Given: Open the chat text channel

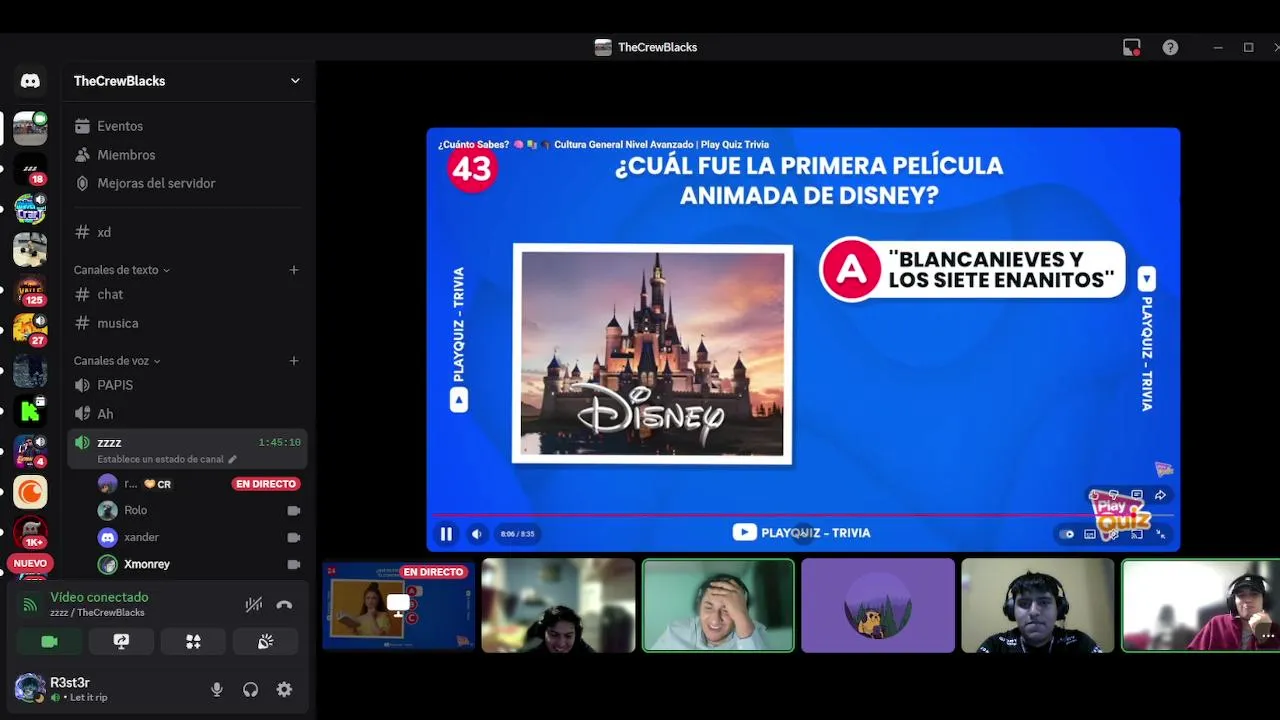Looking at the screenshot, I should (188, 294).
